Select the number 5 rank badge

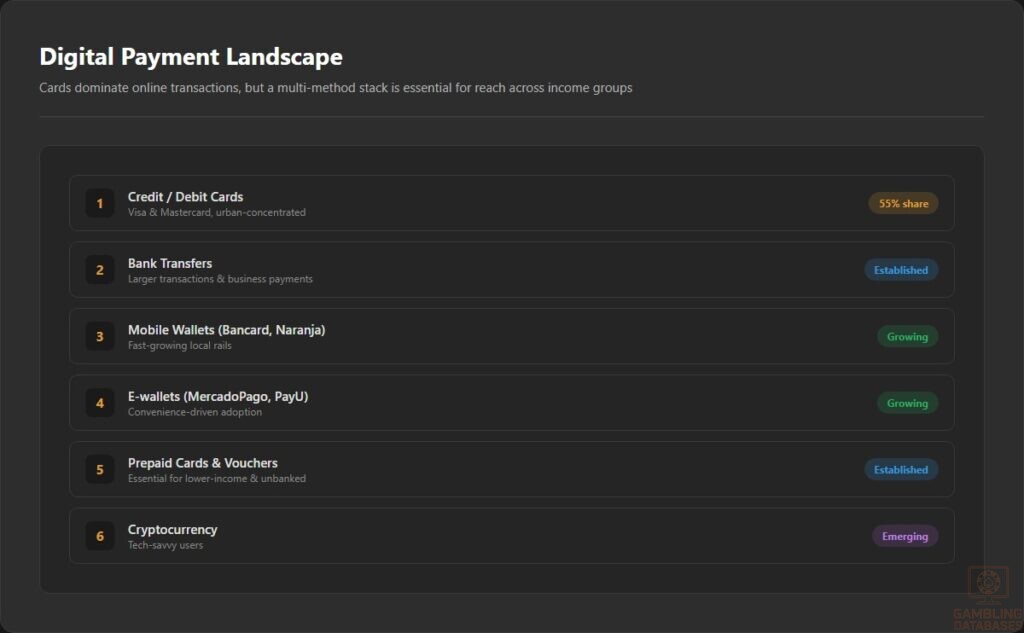(x=100, y=470)
